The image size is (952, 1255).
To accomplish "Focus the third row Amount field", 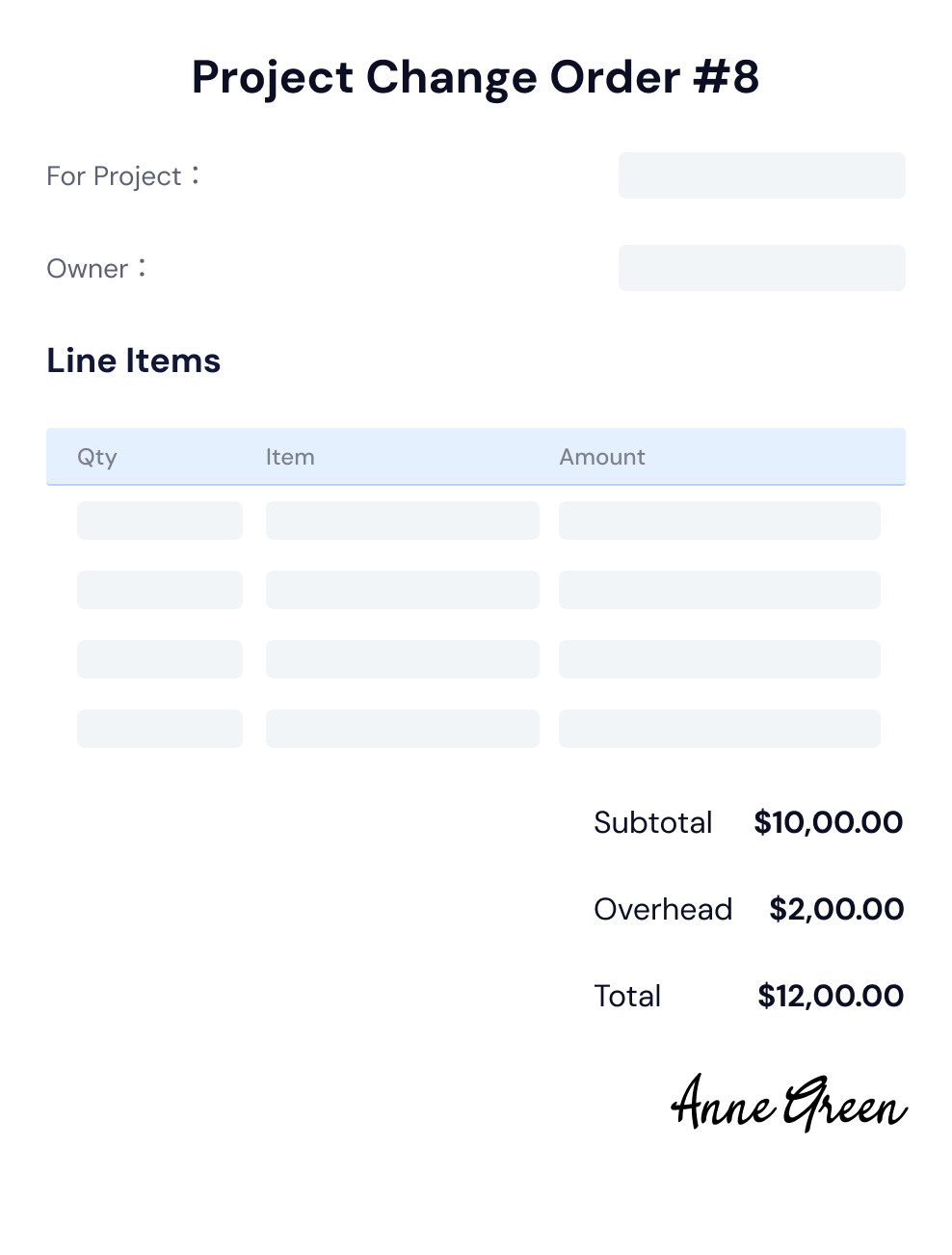I will (x=720, y=659).
